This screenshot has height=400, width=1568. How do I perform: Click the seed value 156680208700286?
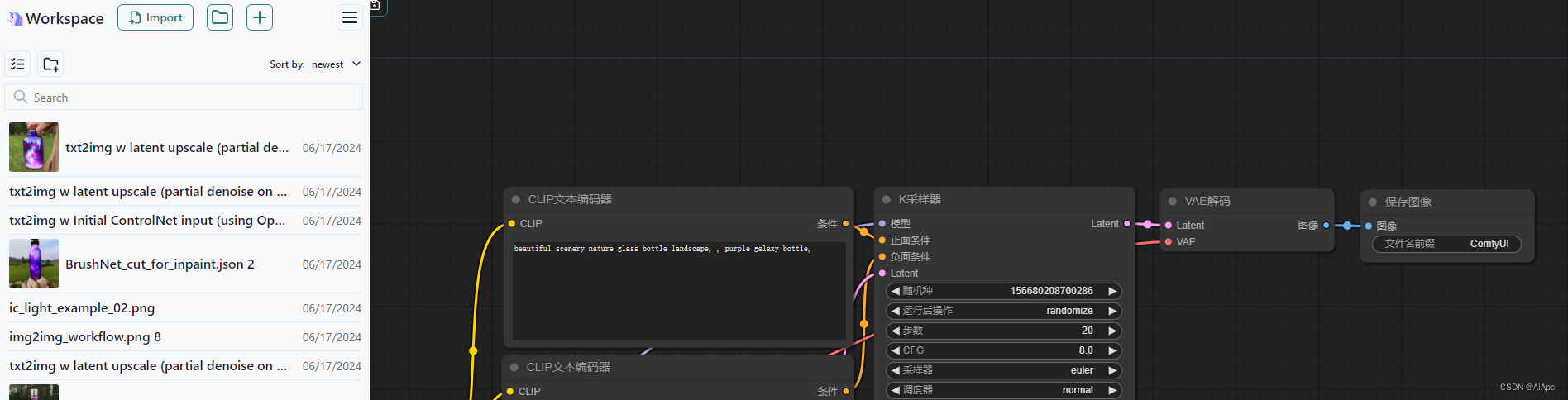click(x=1051, y=291)
